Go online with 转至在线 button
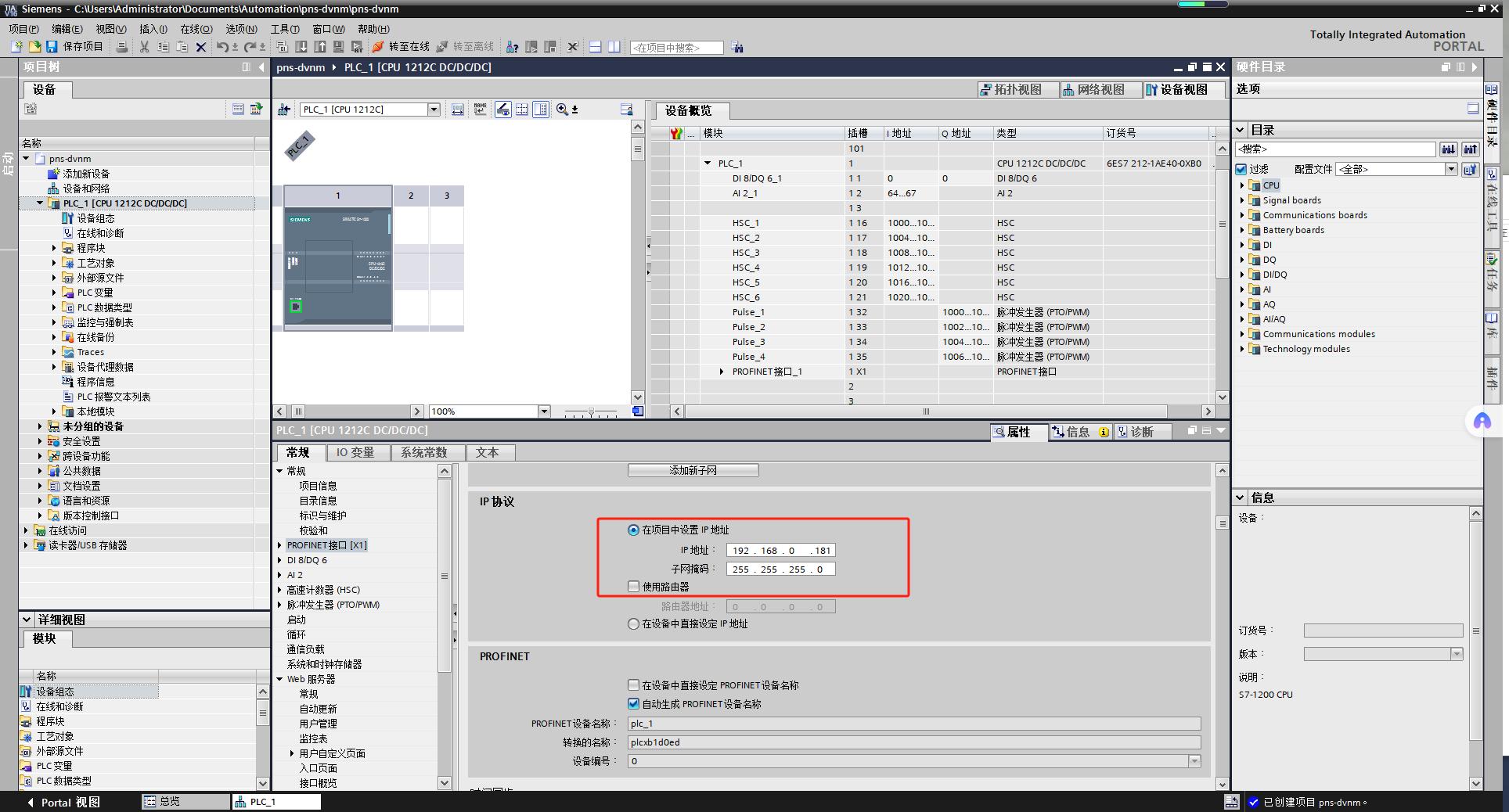The image size is (1509, 812). (401, 47)
